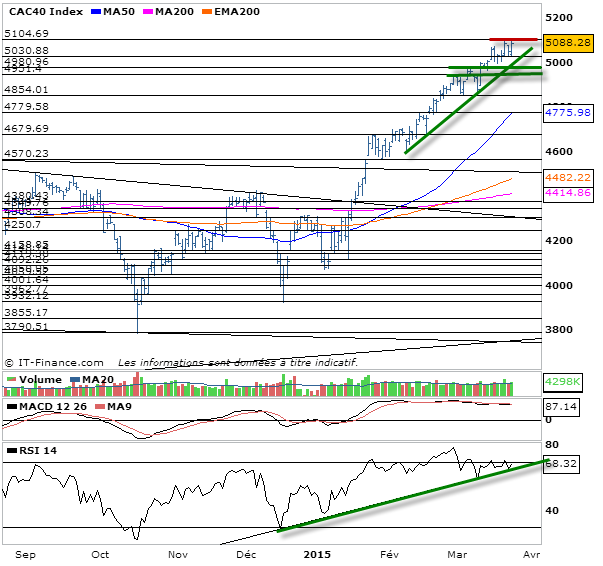Click the 5104.69 resistance level label
This screenshot has height=566, width=603.
pyautogui.click(x=27, y=34)
